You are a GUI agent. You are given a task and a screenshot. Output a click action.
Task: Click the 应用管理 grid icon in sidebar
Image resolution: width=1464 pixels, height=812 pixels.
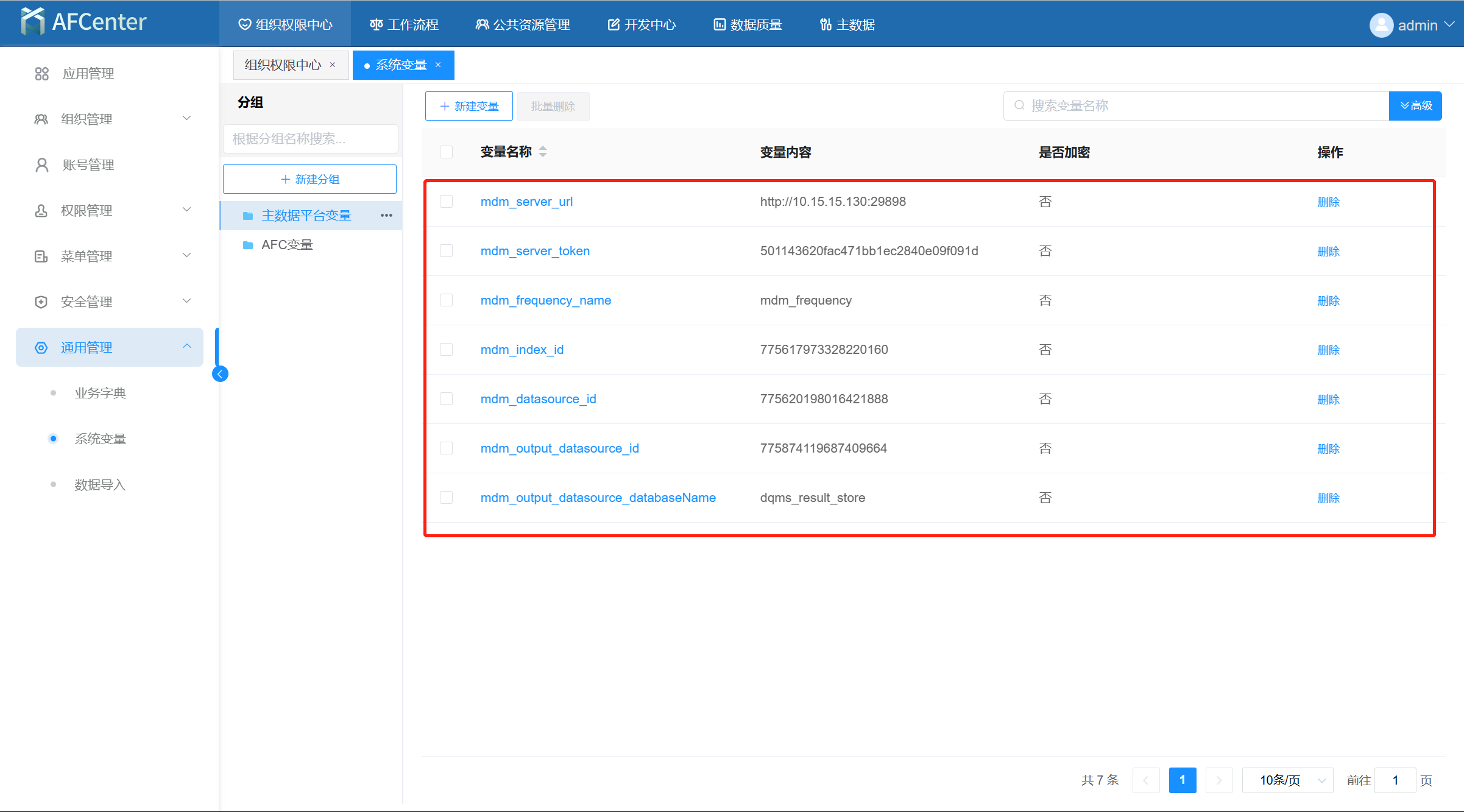(41, 74)
